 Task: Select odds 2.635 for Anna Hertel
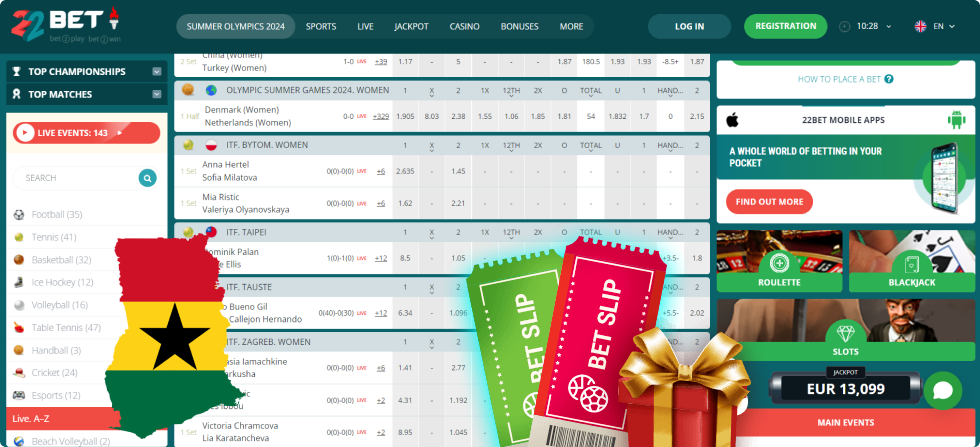[x=406, y=171]
